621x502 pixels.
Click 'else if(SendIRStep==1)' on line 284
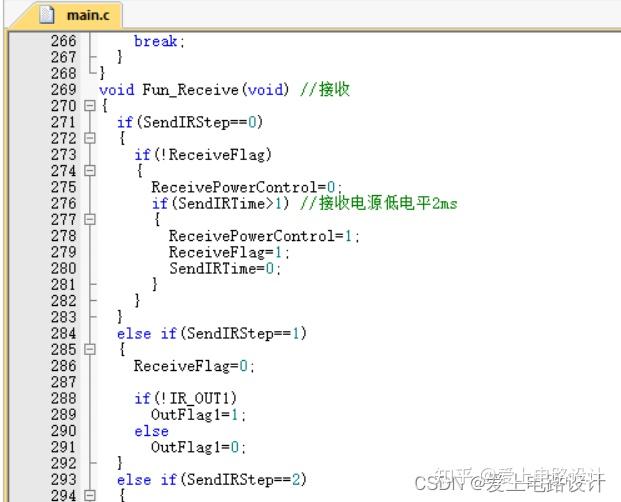tap(211, 333)
